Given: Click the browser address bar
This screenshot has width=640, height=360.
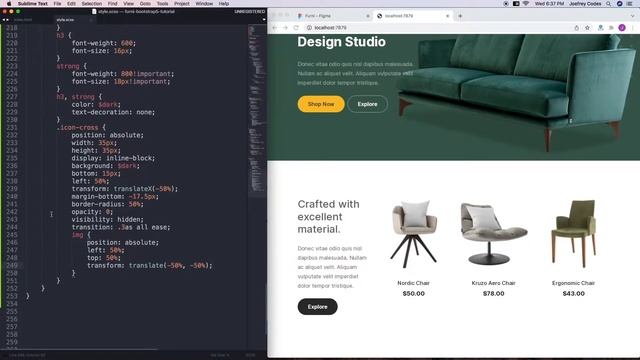Looking at the screenshot, I should 448,28.
